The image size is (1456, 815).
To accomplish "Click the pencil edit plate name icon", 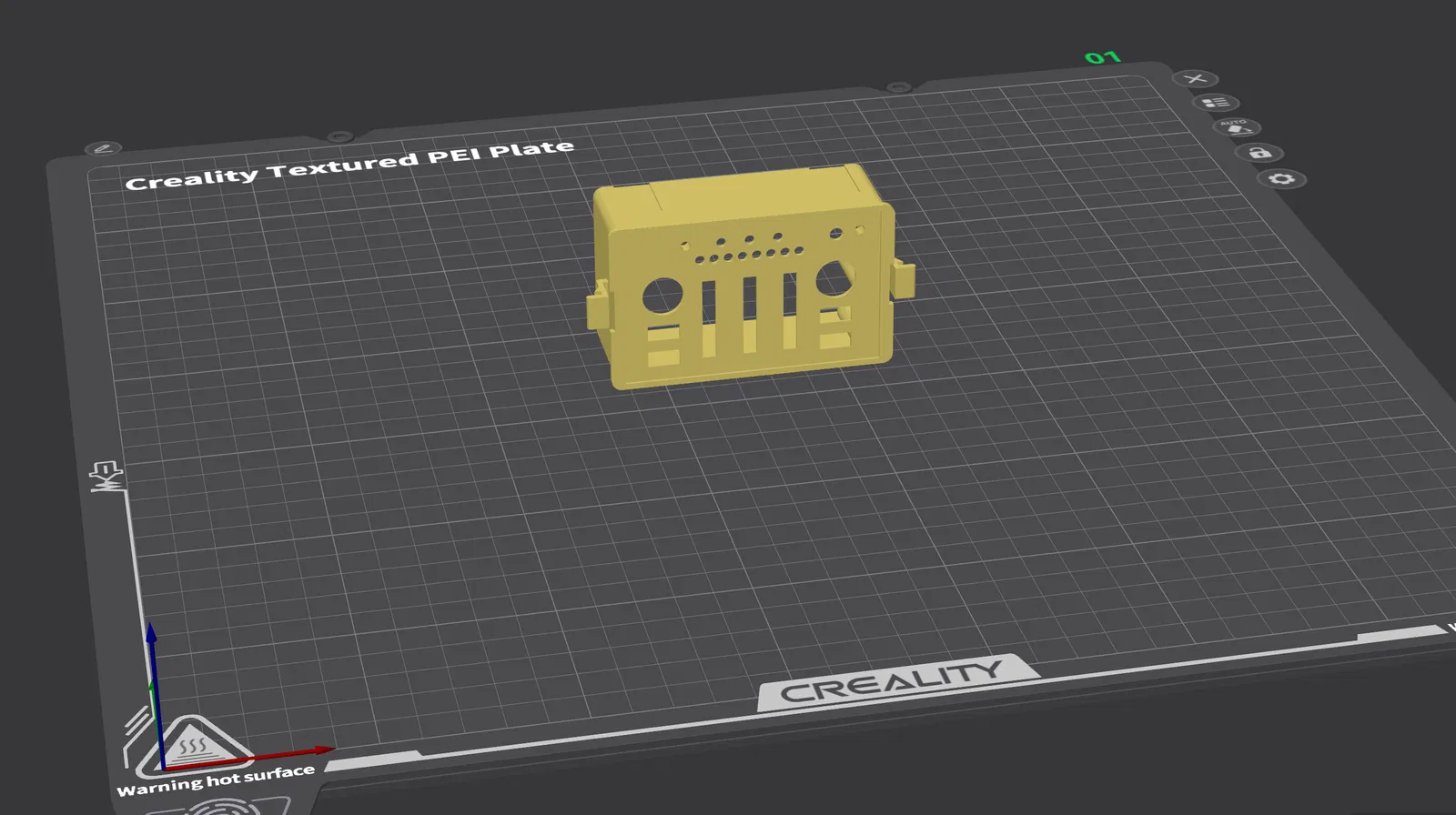I will click(x=103, y=147).
